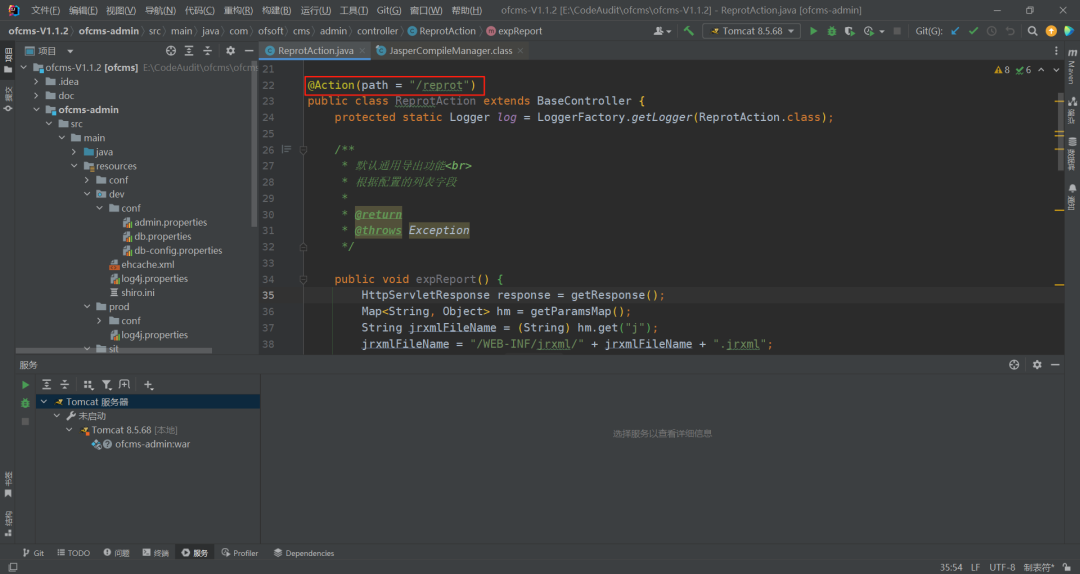Open the 导航(N) menu
Screen dimensions: 1080x574
[160, 10]
